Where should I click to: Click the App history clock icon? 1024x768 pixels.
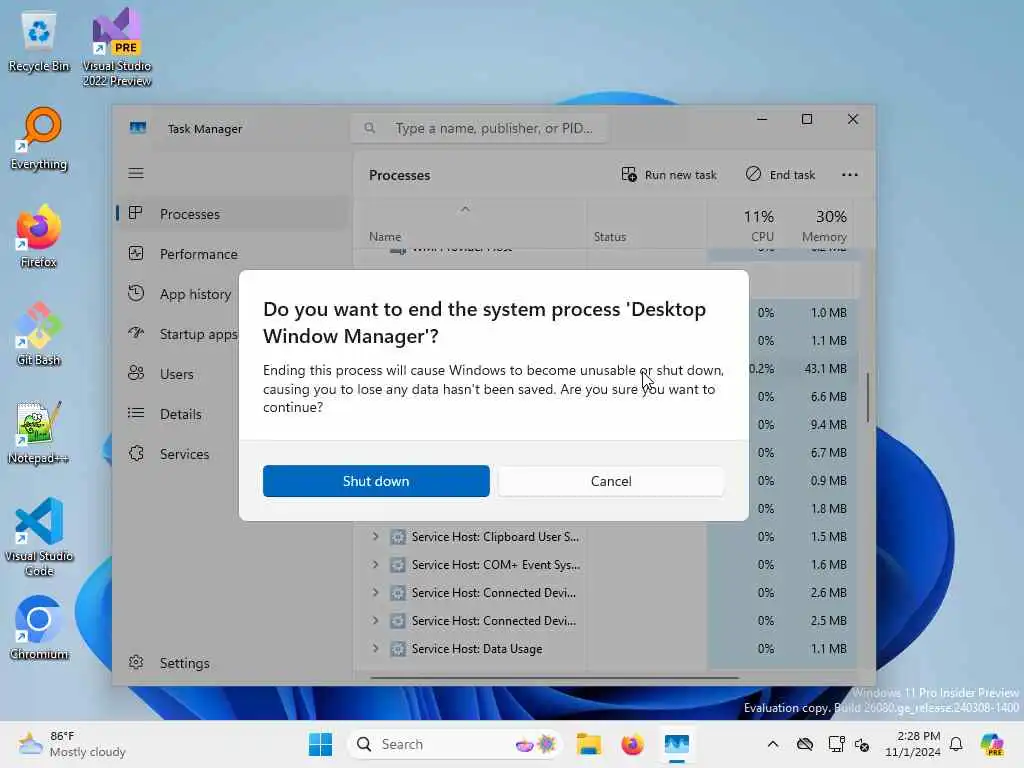point(136,293)
